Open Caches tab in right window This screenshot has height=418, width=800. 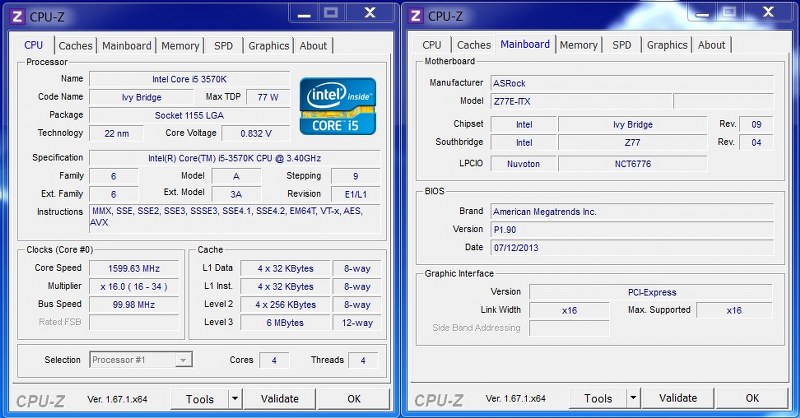pos(473,45)
